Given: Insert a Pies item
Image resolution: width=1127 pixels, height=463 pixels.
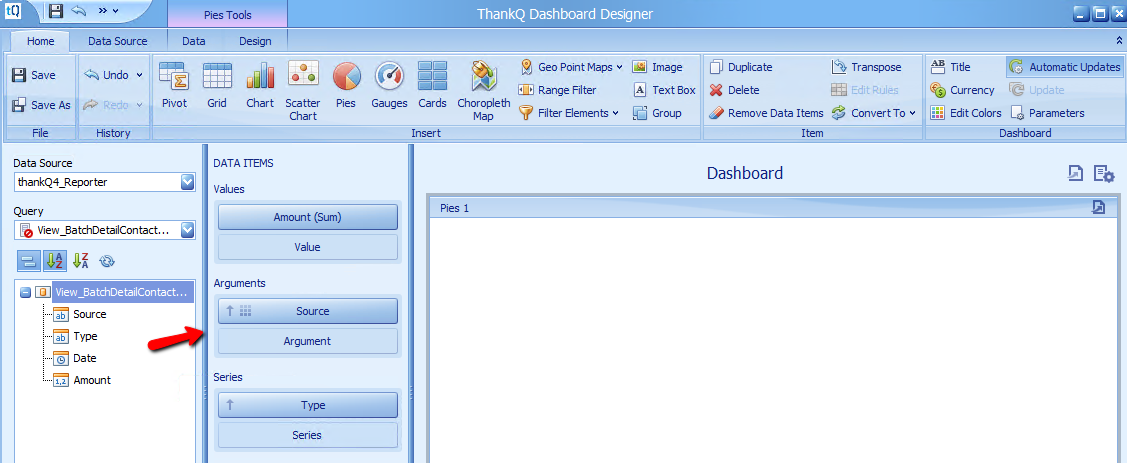Looking at the screenshot, I should [346, 86].
